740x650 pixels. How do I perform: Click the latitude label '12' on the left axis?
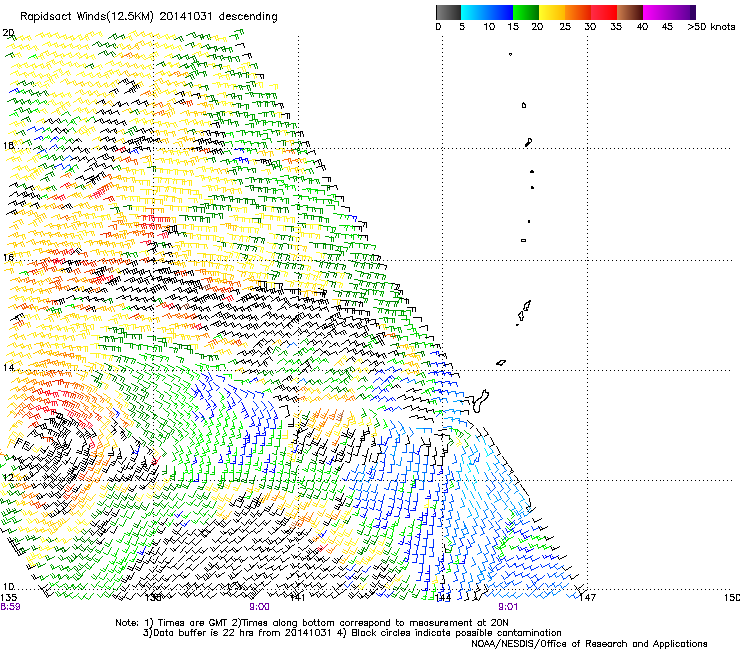pos(8,477)
